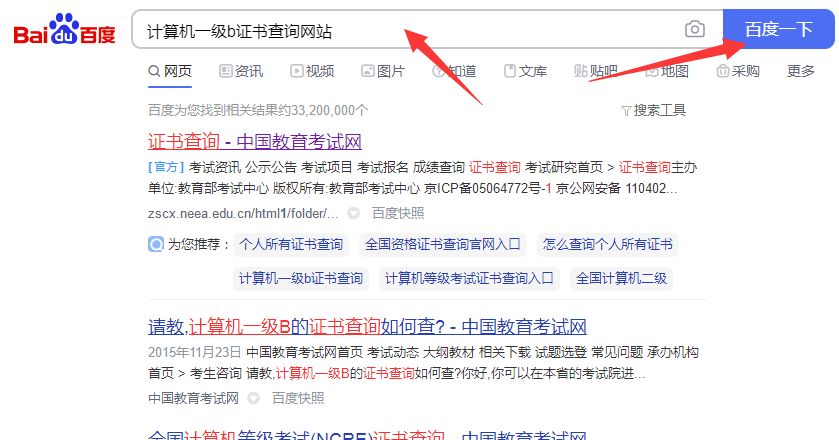
Task: Select suggestion 计算机一级b证书查询
Action: pyautogui.click(x=301, y=279)
